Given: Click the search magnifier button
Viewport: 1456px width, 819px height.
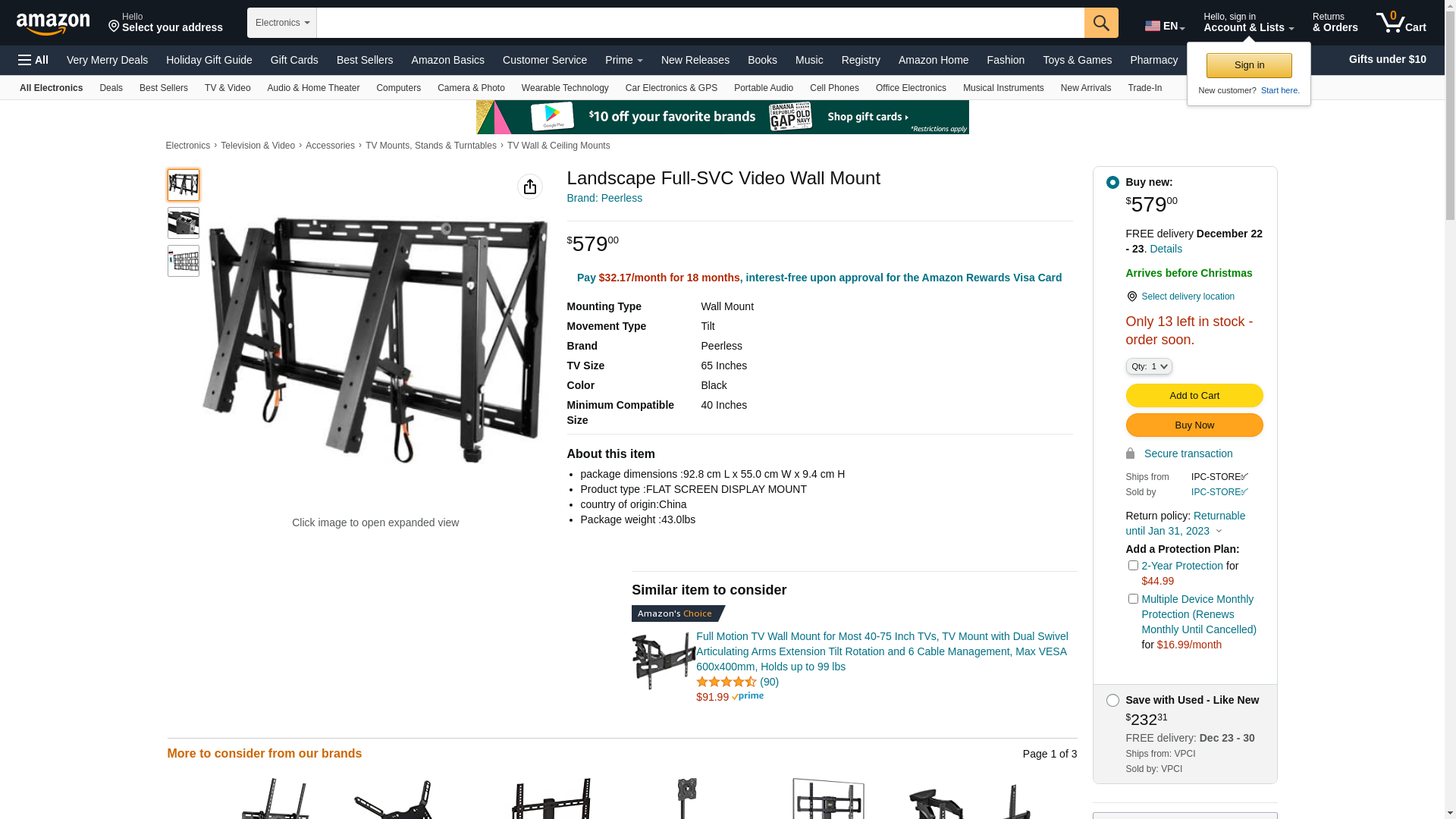Looking at the screenshot, I should click(1101, 23).
